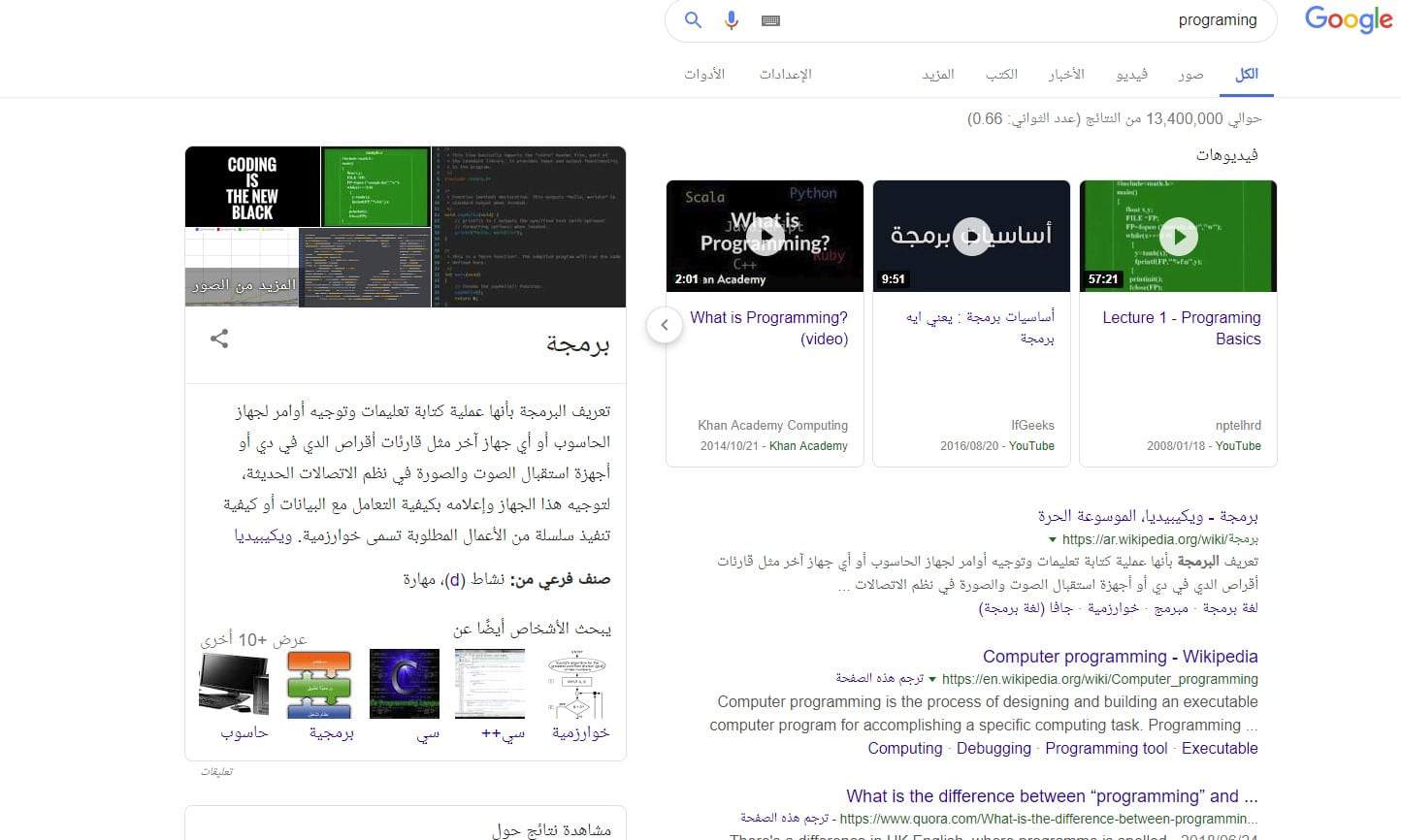The height and width of the screenshot is (840, 1401).
Task: Open the المزيد search menu
Action: [x=937, y=74]
